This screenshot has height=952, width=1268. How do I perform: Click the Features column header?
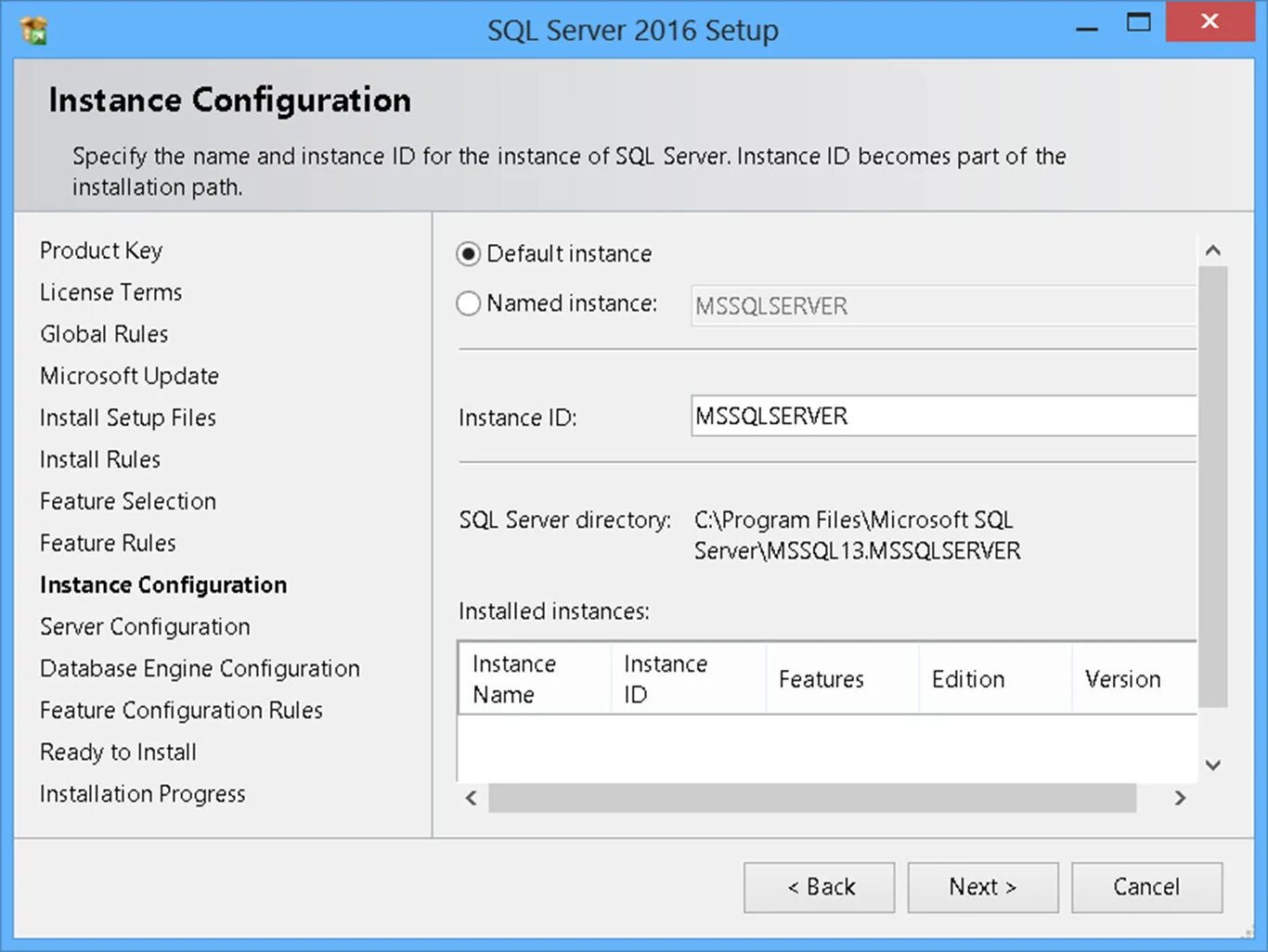point(842,679)
